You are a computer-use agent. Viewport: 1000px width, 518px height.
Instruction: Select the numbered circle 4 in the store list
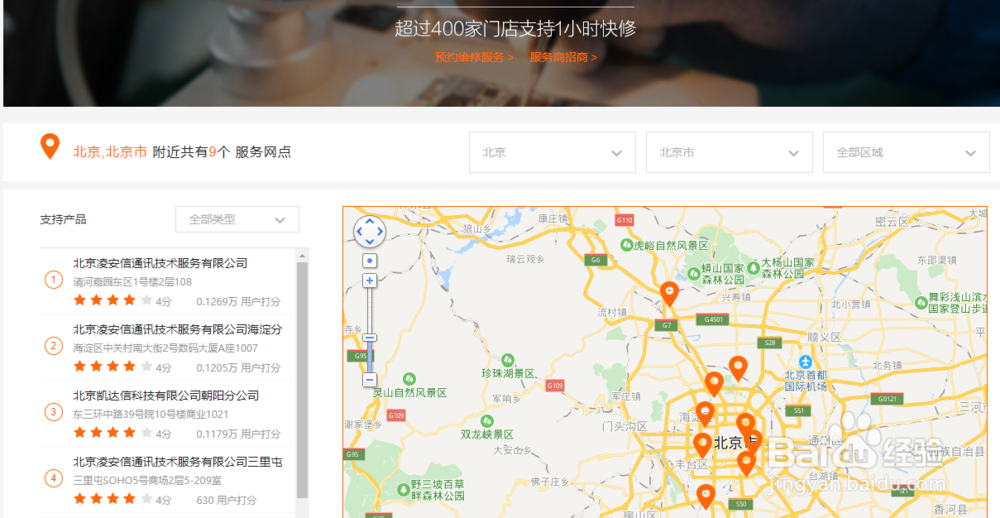[54, 478]
